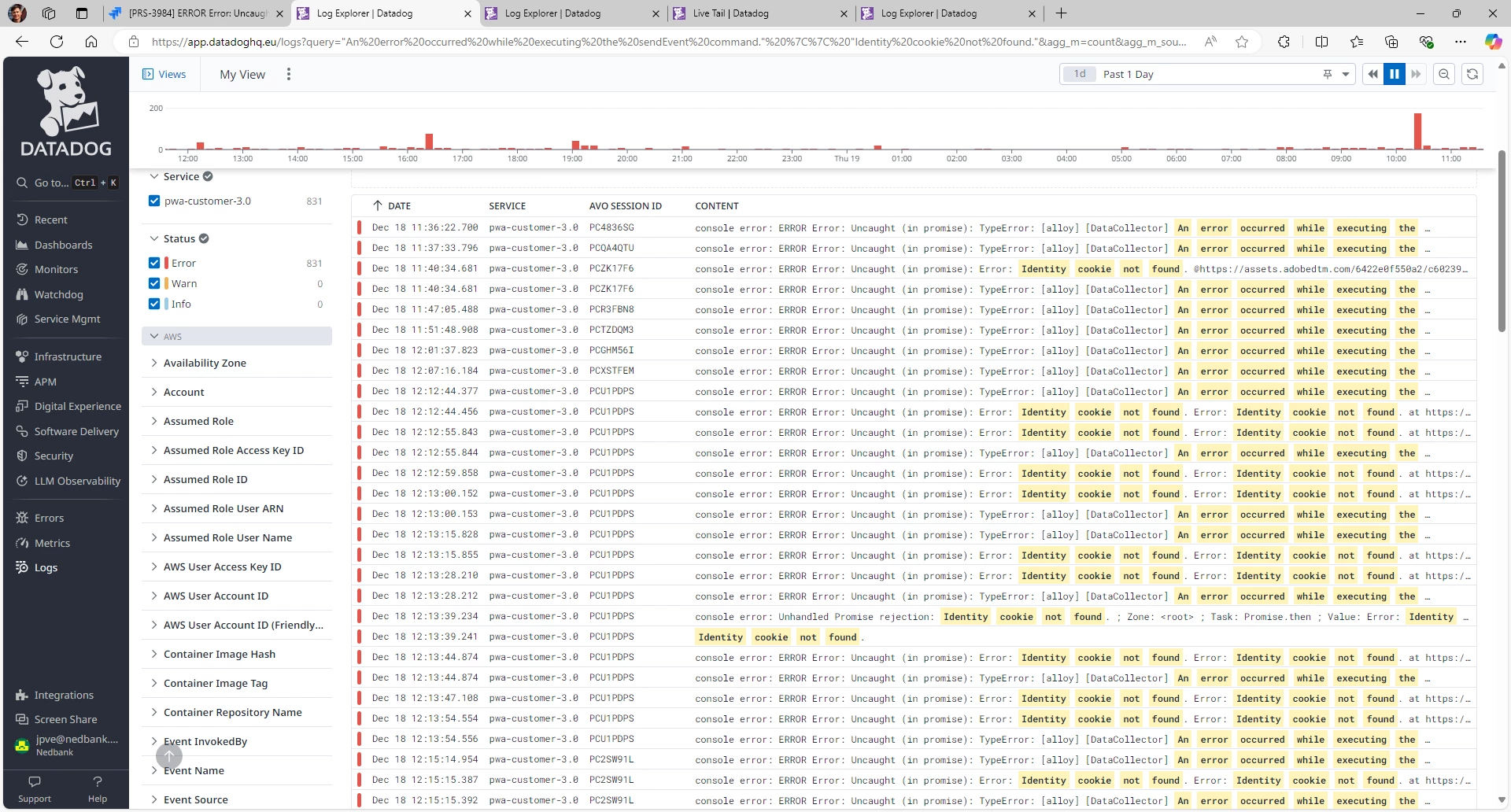Click the scroll-to-top arrow button
Image resolution: width=1511 pixels, height=812 pixels.
tap(169, 756)
